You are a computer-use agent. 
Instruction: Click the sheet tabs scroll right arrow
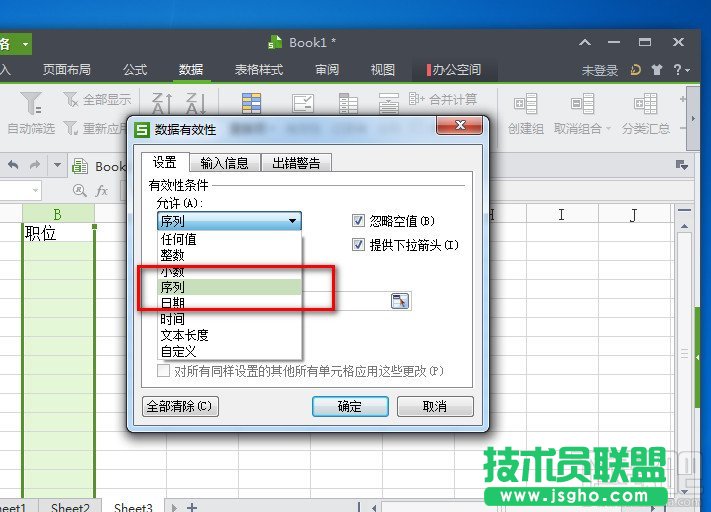174,507
